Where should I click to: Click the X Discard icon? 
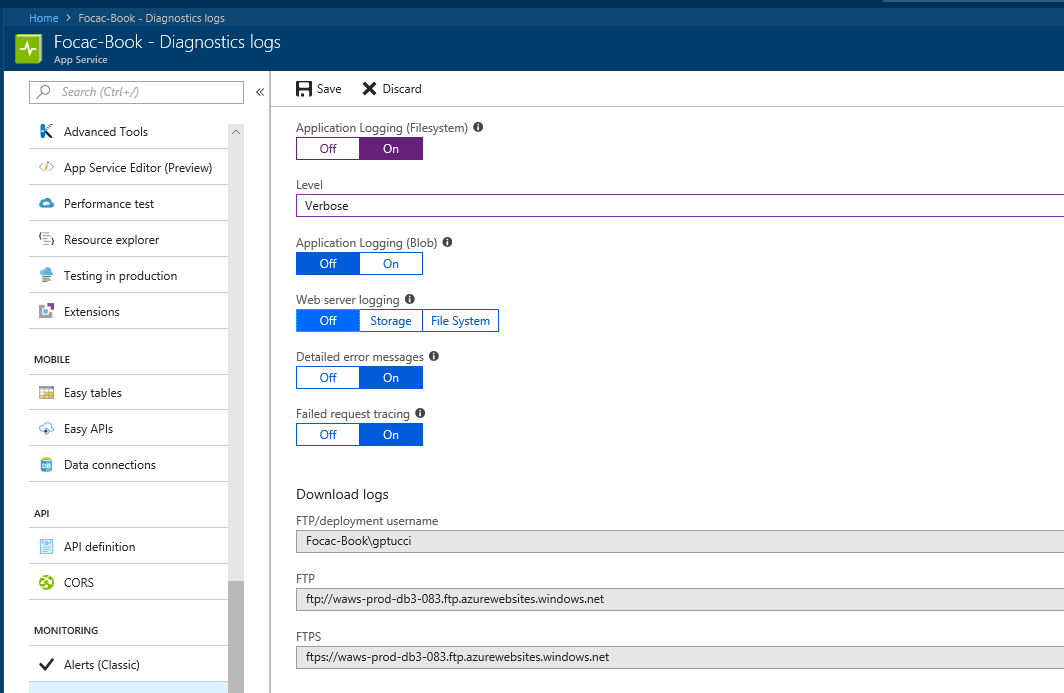[x=369, y=89]
